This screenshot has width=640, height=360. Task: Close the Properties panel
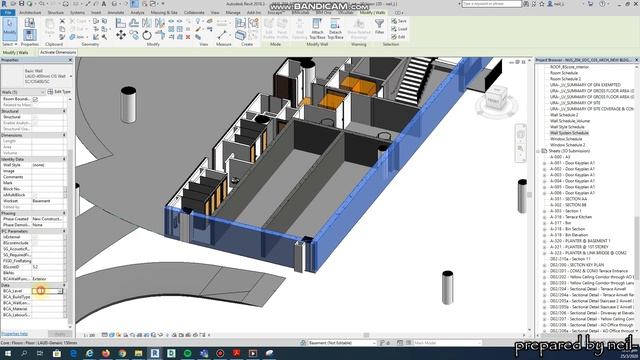click(70, 60)
